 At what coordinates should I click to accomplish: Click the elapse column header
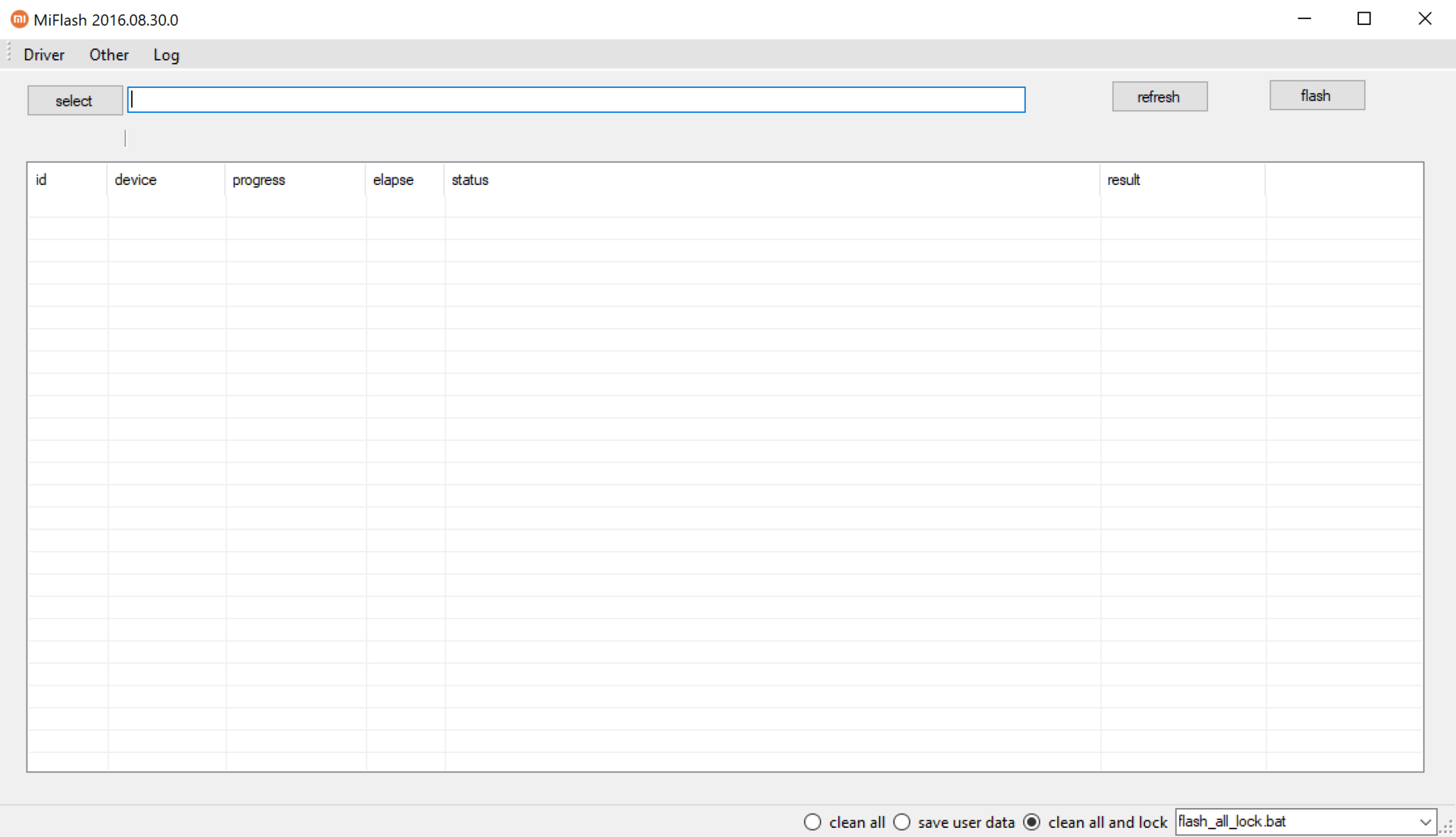point(404,180)
